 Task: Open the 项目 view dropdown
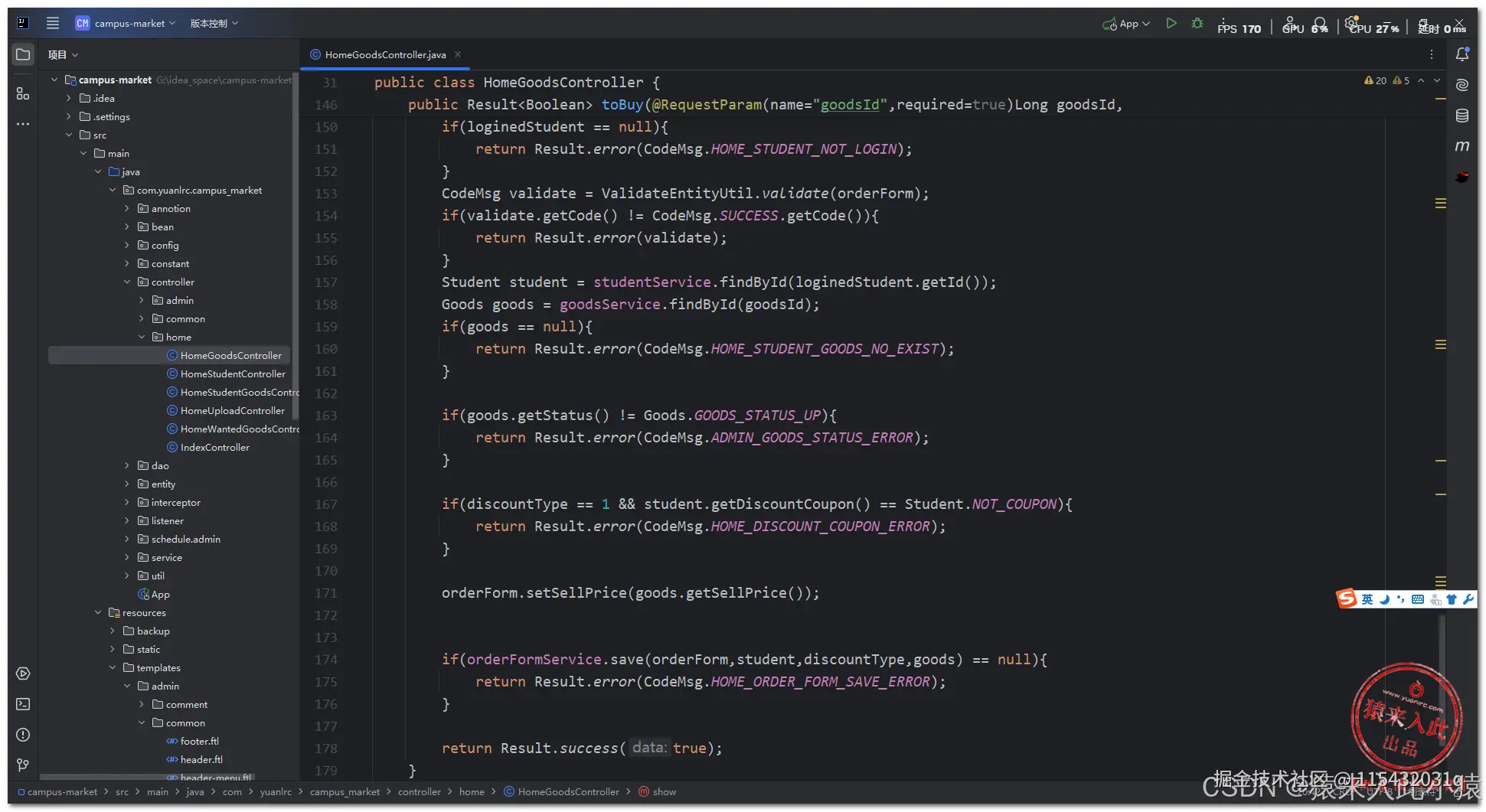[x=64, y=54]
